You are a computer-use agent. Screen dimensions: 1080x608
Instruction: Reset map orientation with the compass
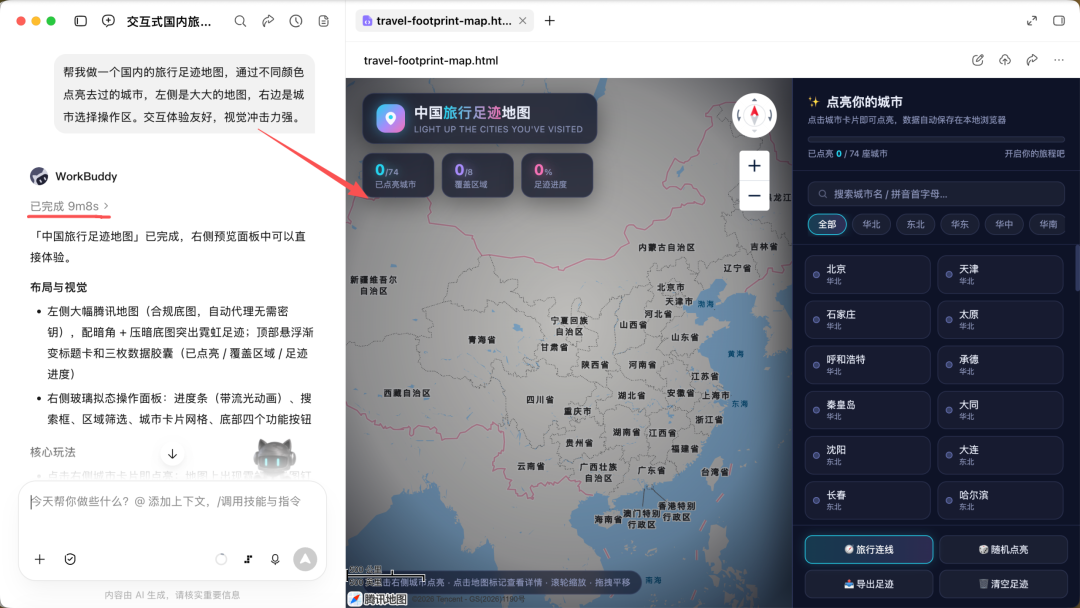pos(754,115)
